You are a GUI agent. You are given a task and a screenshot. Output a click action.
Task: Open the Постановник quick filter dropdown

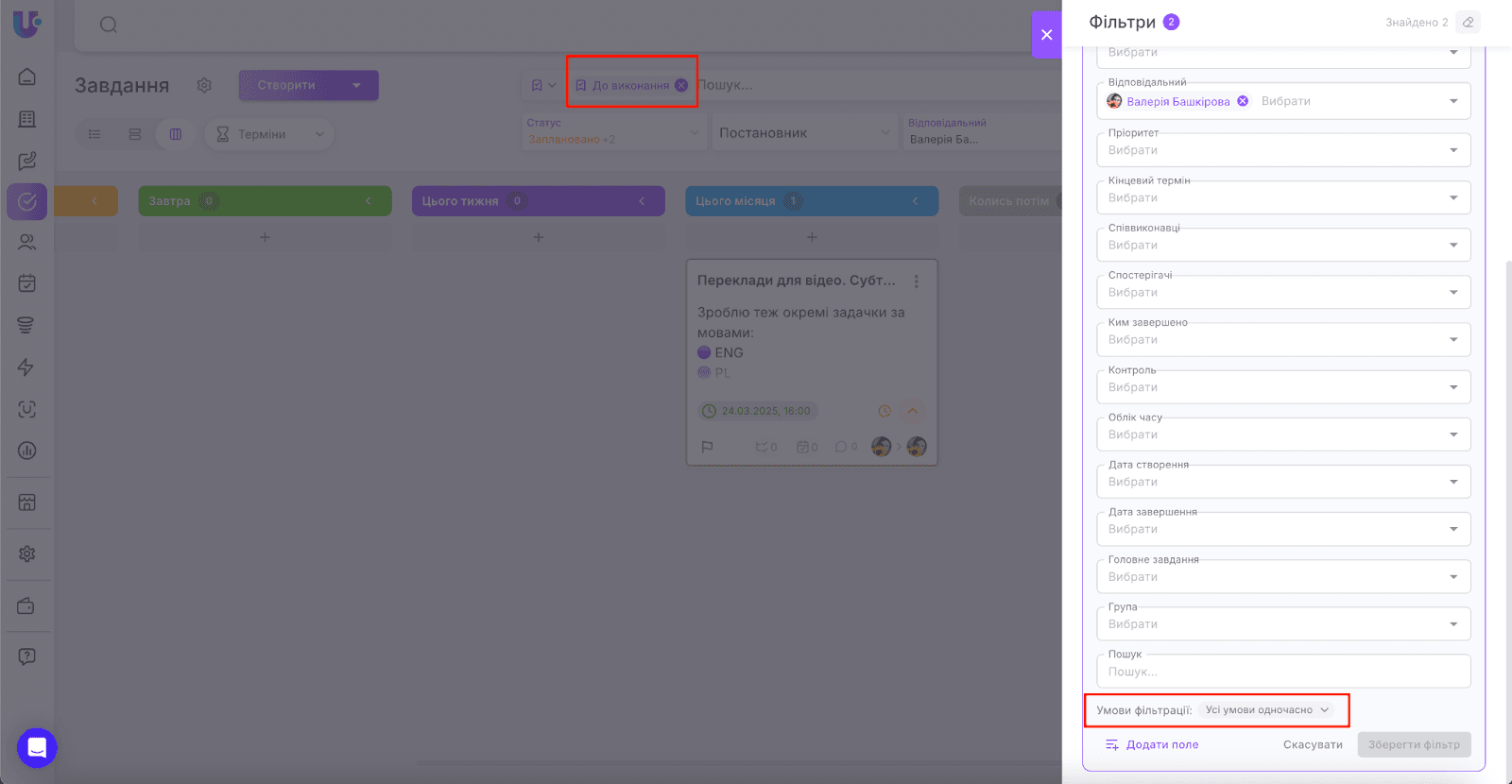pyautogui.click(x=805, y=133)
